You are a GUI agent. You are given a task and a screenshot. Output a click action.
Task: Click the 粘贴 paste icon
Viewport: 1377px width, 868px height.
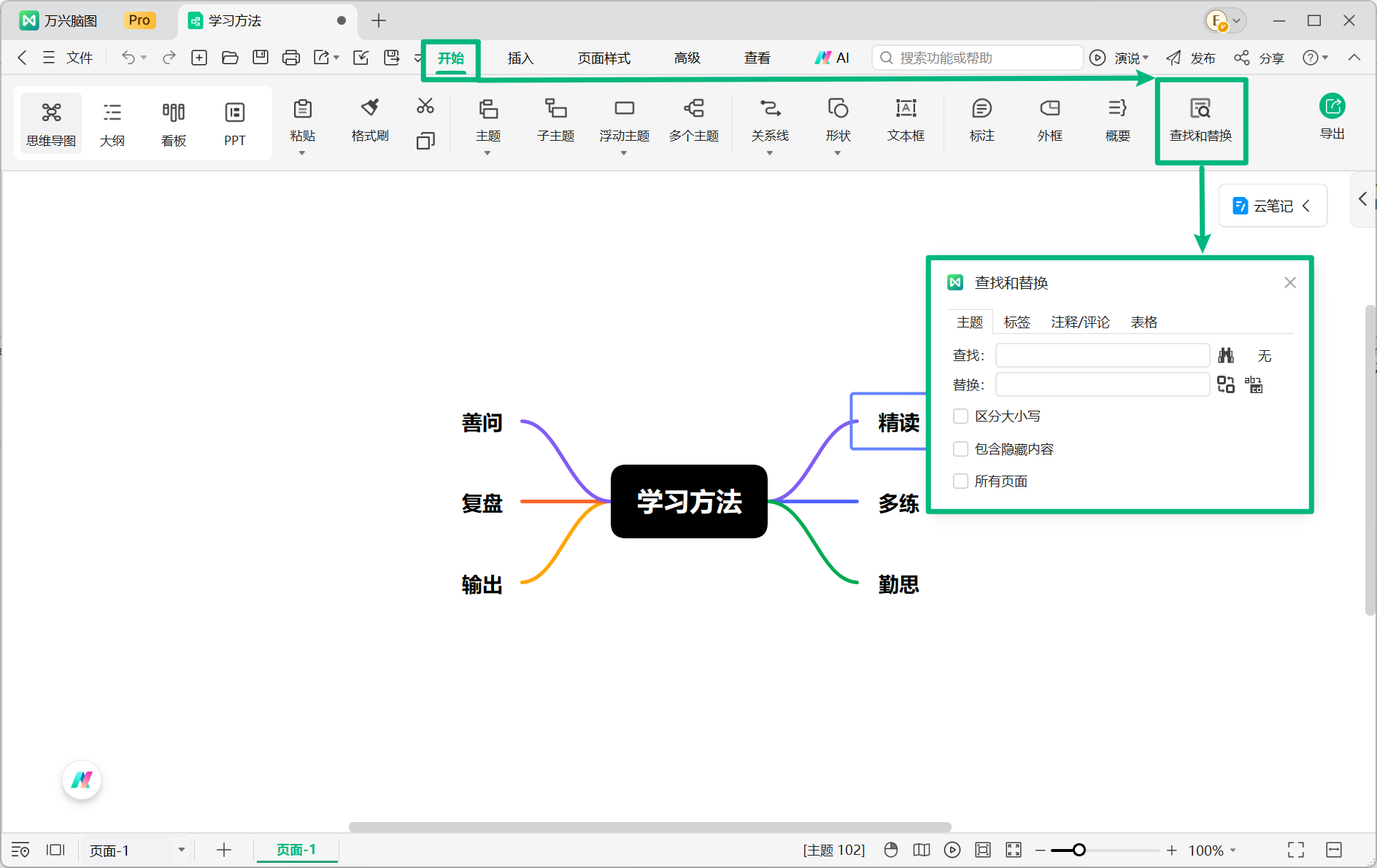click(x=302, y=109)
